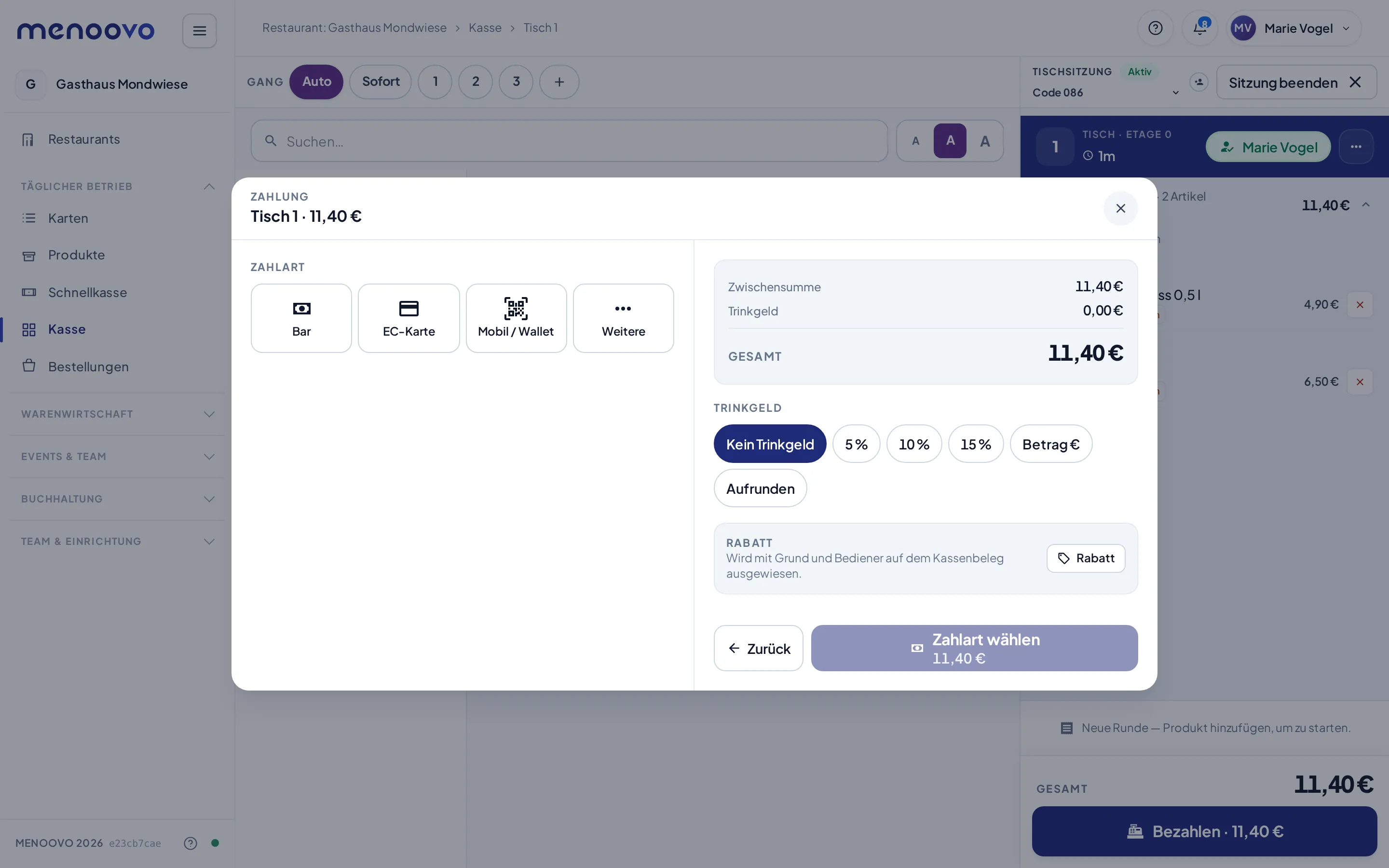Select Gang Auto mode
The image size is (1389, 868).
316,82
